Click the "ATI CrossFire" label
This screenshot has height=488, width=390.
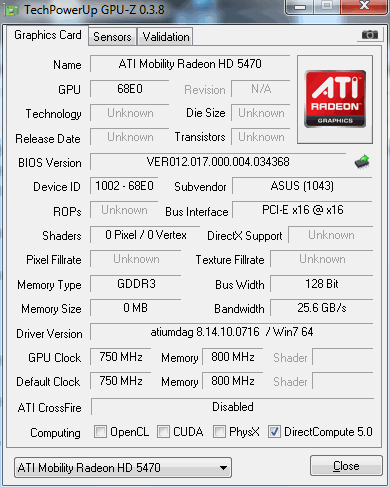point(49,408)
